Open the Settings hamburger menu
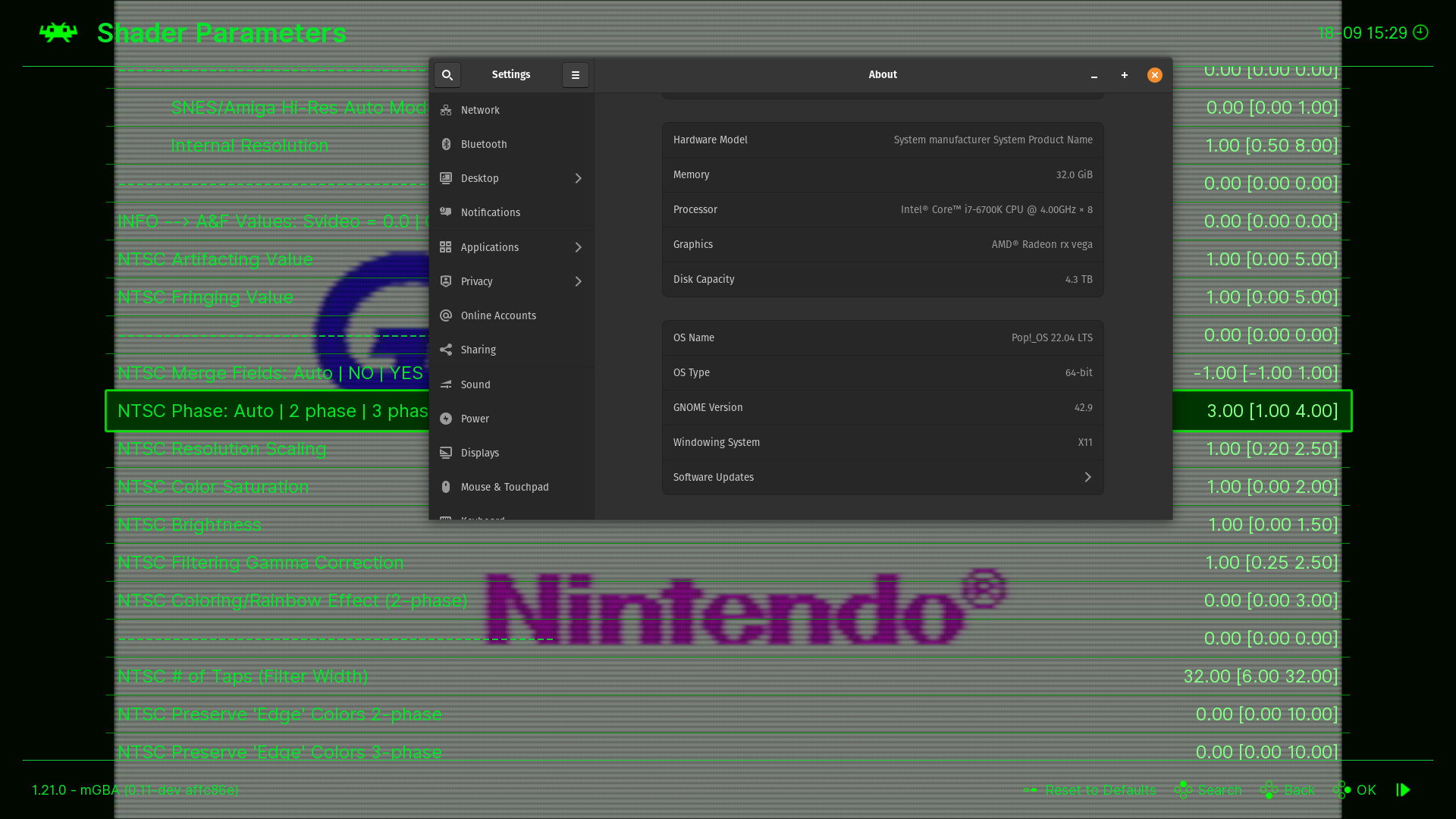Screen dimensions: 1456x819 575,75
